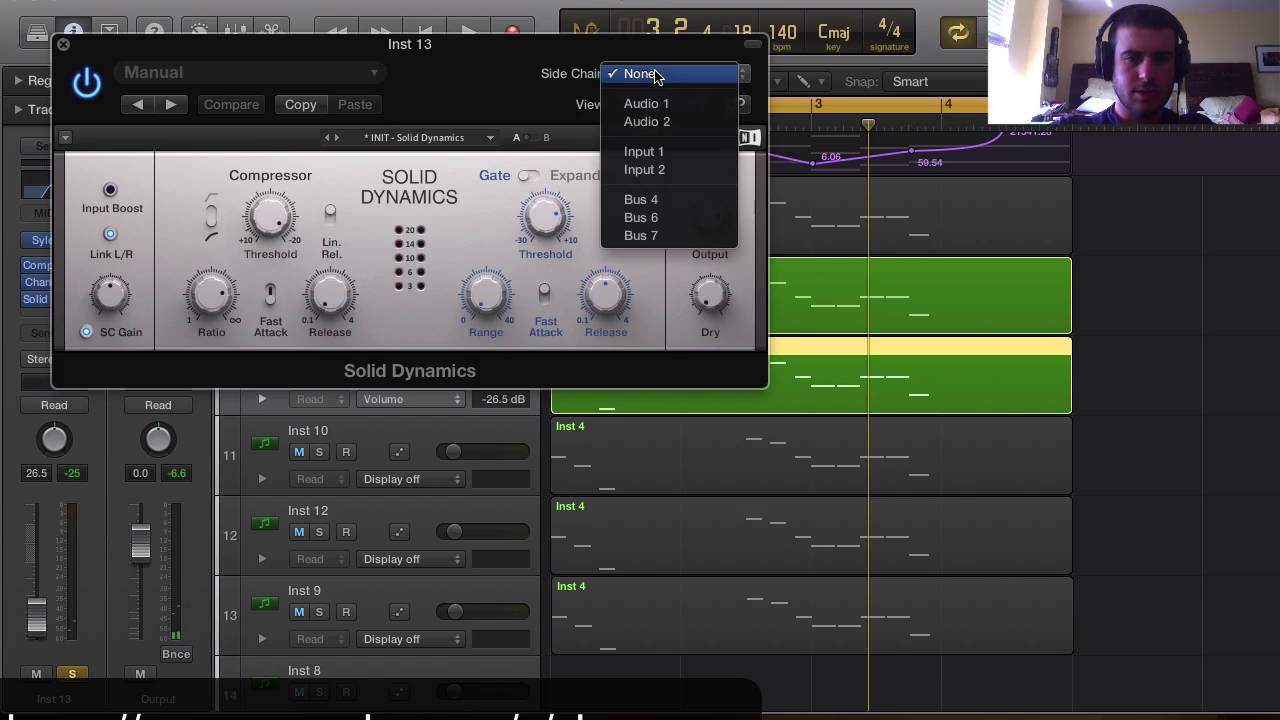Click the Output channel volume fader
The image size is (1280, 720).
point(140,541)
